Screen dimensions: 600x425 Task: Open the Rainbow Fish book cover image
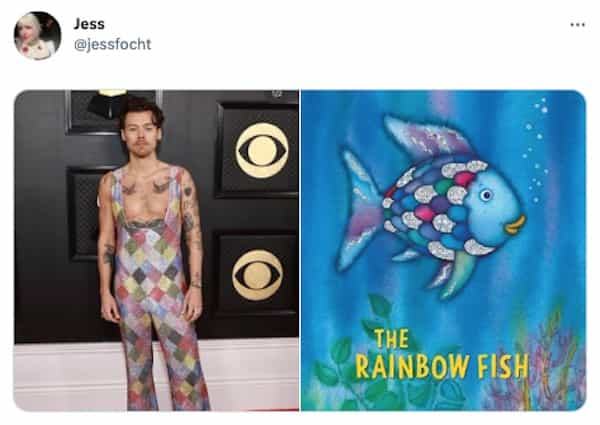[x=443, y=251]
